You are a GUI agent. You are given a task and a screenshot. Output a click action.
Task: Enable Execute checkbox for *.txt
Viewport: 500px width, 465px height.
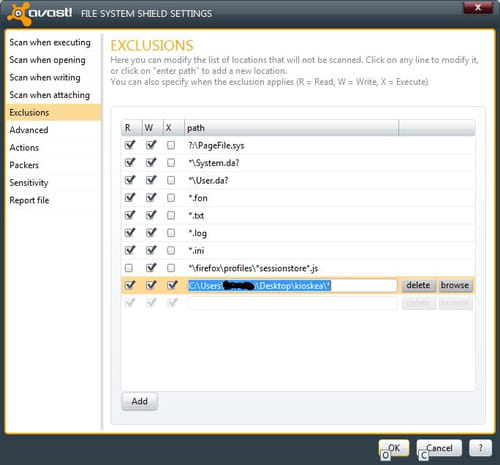[x=171, y=215]
